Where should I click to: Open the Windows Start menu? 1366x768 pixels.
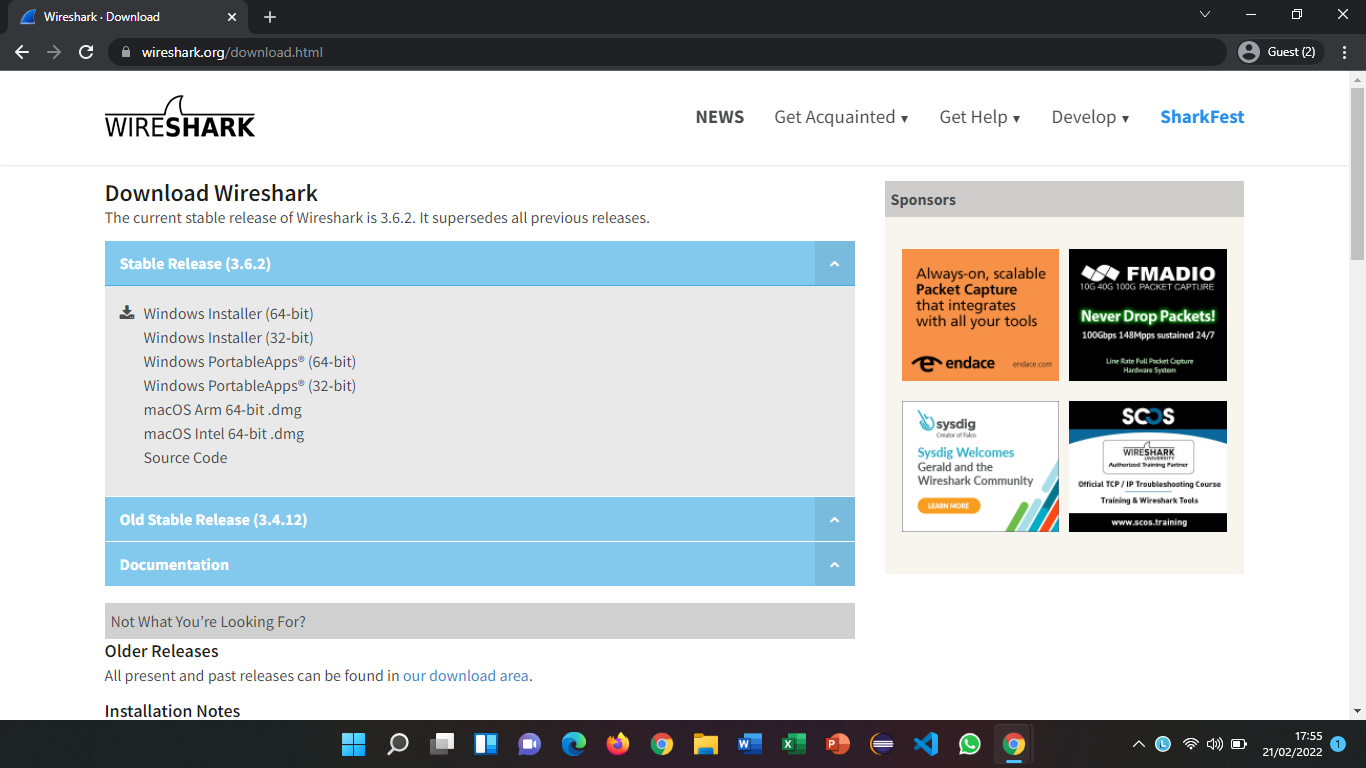[x=353, y=744]
